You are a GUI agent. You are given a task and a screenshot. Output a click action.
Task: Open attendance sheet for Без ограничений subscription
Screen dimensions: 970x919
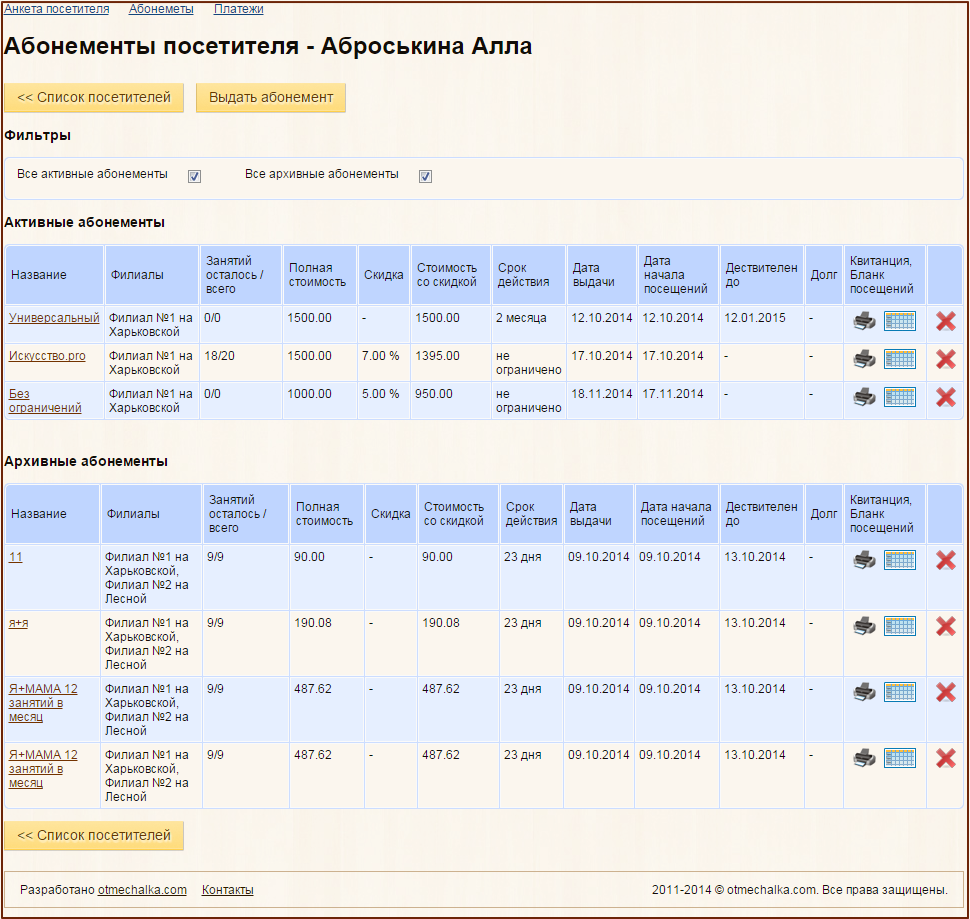coord(899,397)
